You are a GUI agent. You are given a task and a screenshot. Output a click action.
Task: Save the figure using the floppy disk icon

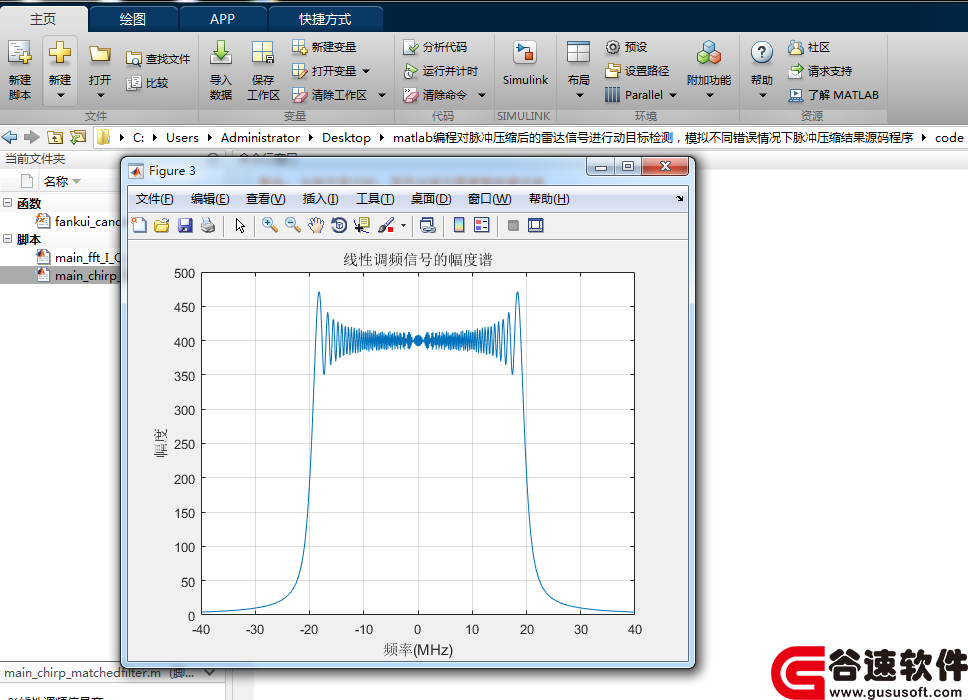point(185,225)
